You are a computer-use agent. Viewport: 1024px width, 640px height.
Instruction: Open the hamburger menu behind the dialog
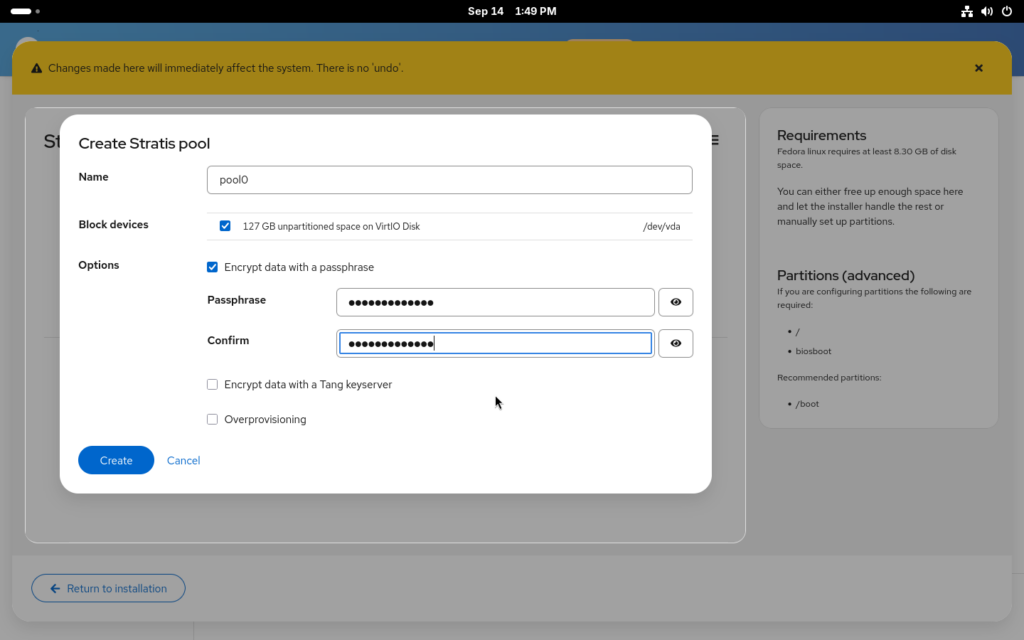tap(715, 140)
